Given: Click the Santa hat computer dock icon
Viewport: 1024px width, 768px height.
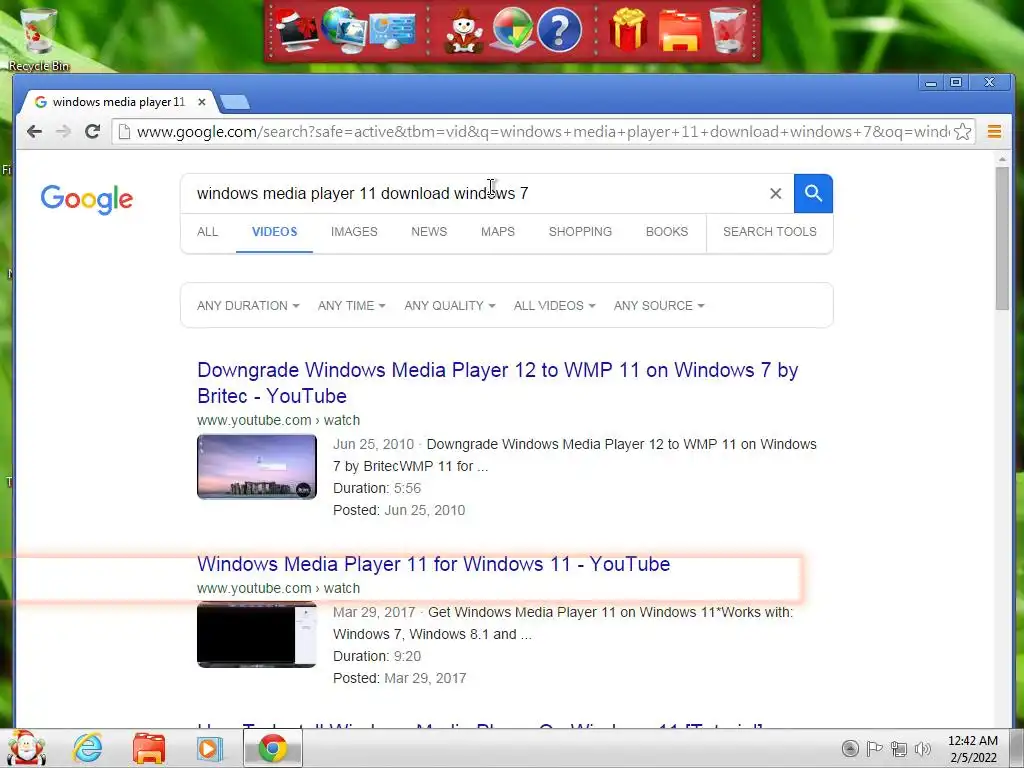Looking at the screenshot, I should [x=297, y=29].
